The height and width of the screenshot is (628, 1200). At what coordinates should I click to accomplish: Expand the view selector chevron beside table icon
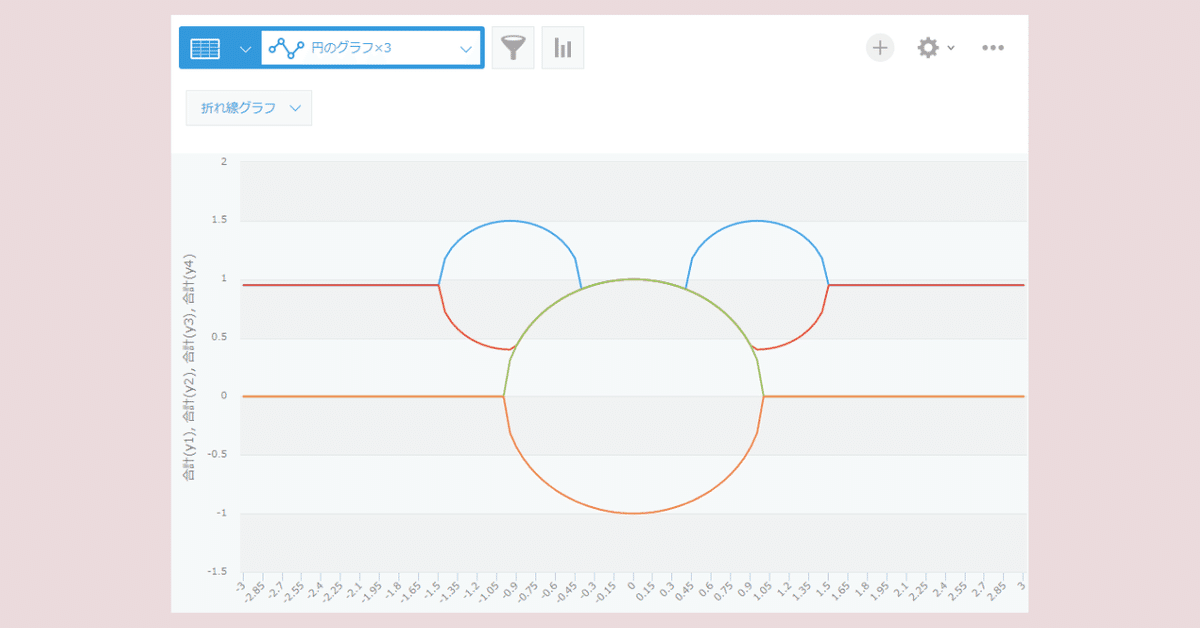pyautogui.click(x=246, y=48)
